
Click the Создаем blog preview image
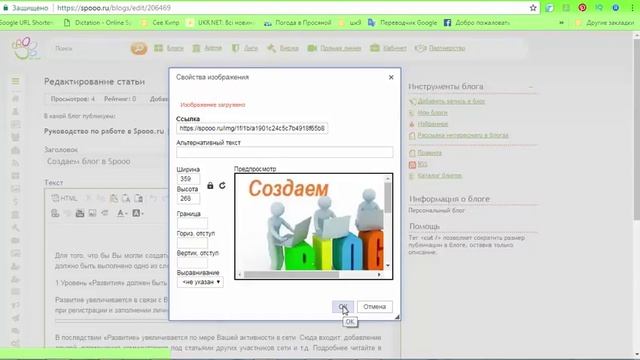click(x=310, y=223)
